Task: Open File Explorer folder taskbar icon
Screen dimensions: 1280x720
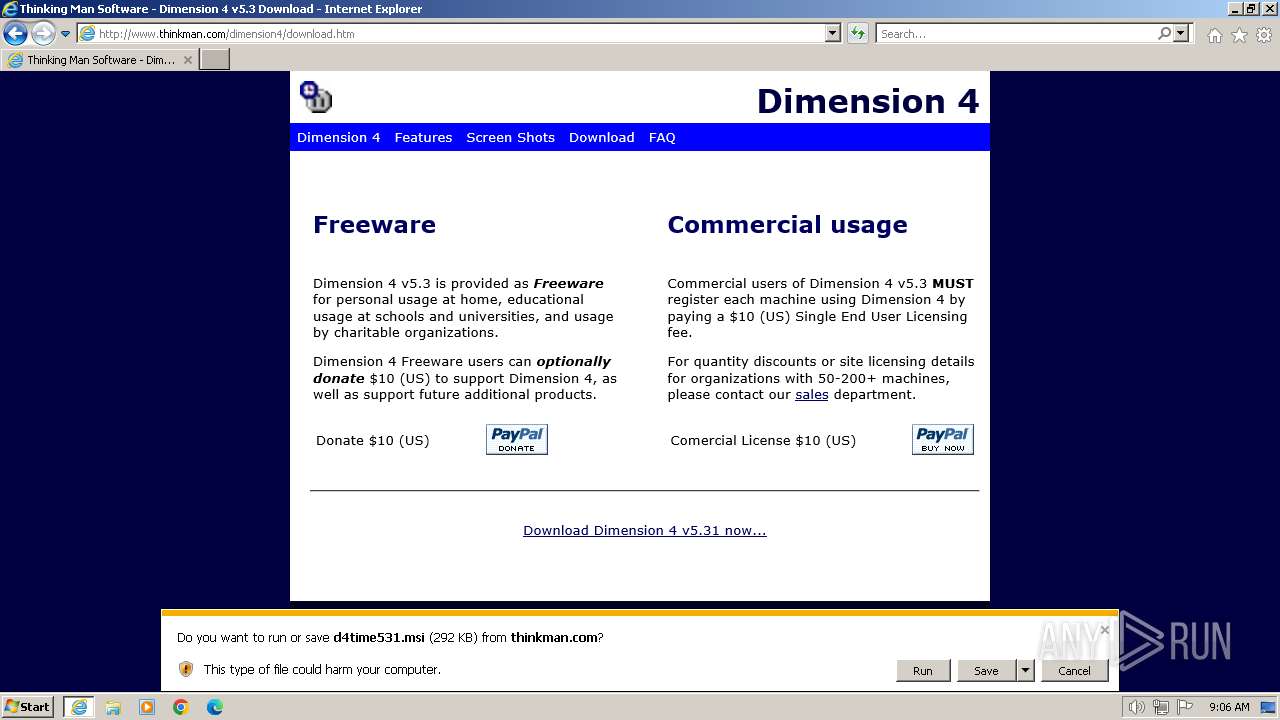Action: tap(113, 707)
